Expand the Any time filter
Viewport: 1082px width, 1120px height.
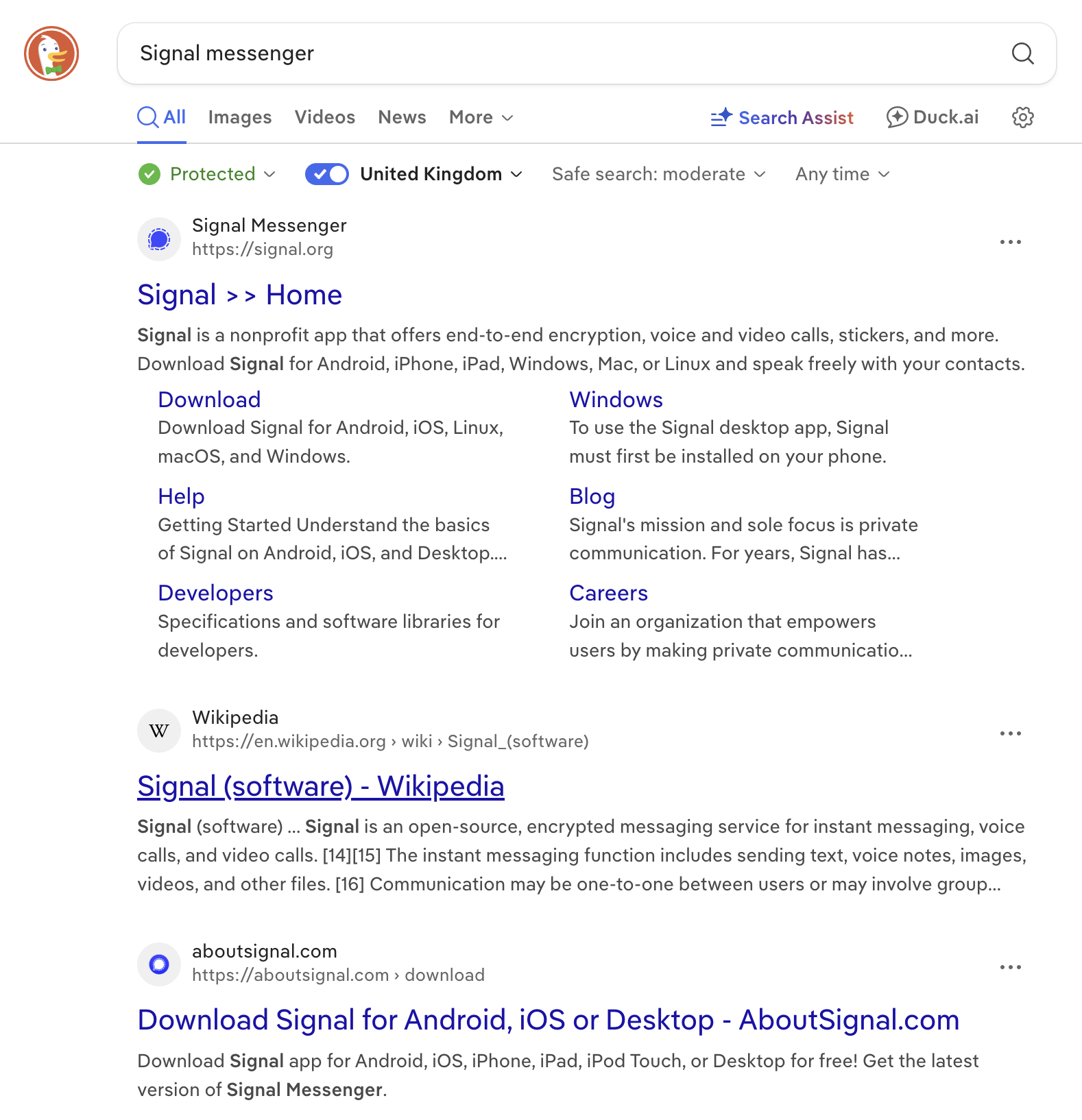click(x=842, y=174)
